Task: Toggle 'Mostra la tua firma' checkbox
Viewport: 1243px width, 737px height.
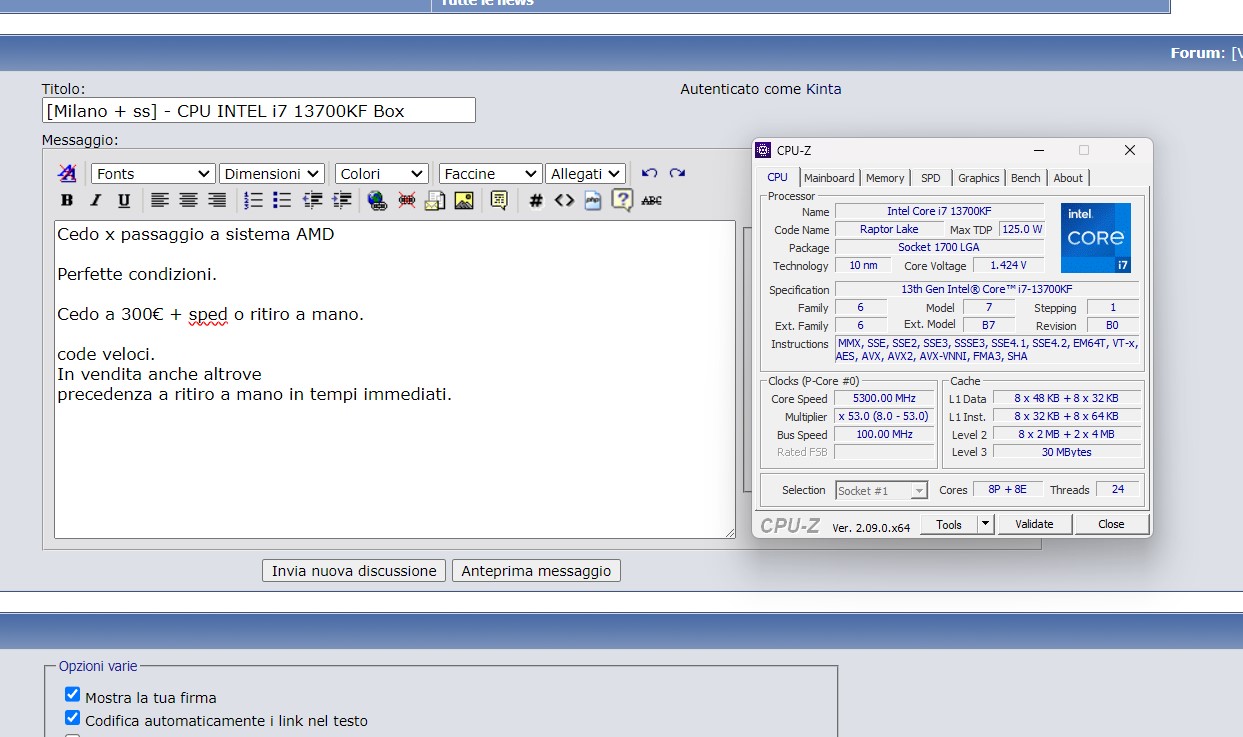Action: click(72, 694)
